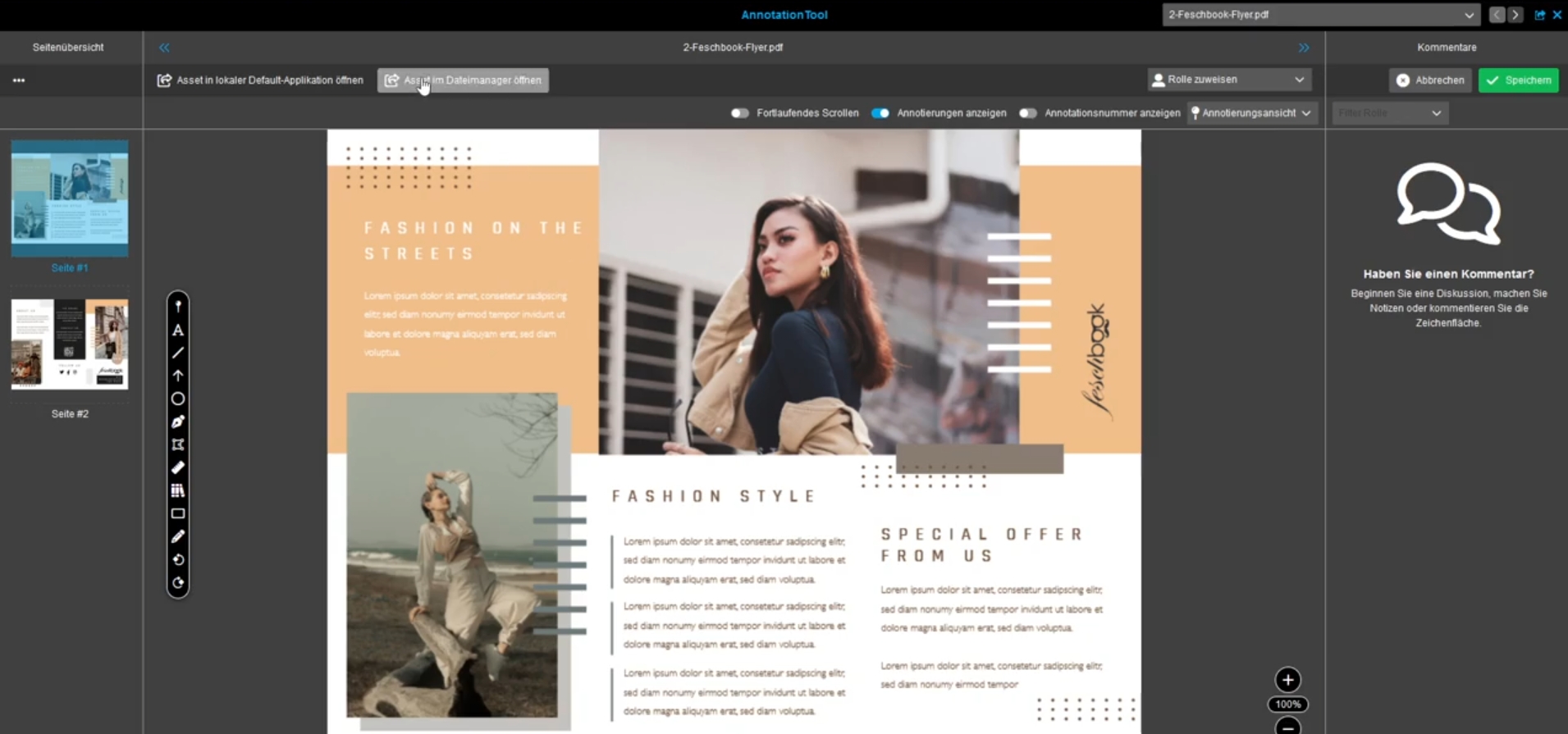Redo the last annotation
Image resolution: width=1568 pixels, height=734 pixels.
[178, 583]
